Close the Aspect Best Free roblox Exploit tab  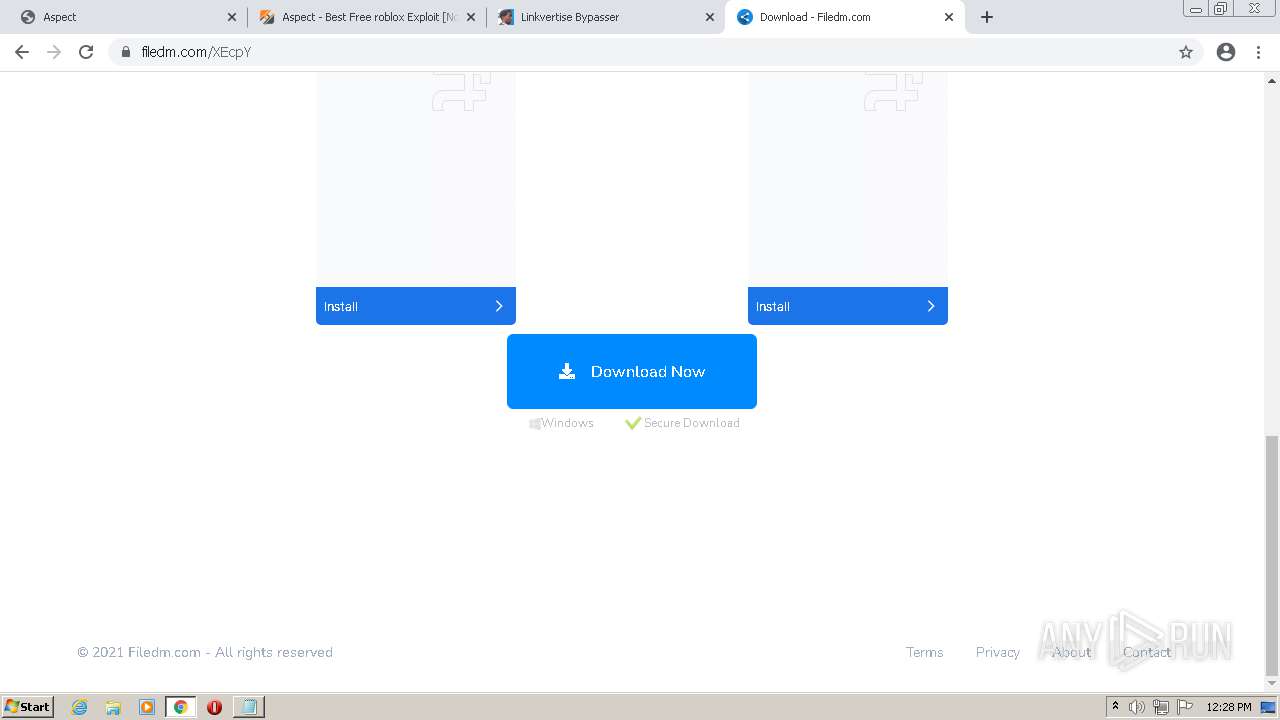[x=471, y=17]
